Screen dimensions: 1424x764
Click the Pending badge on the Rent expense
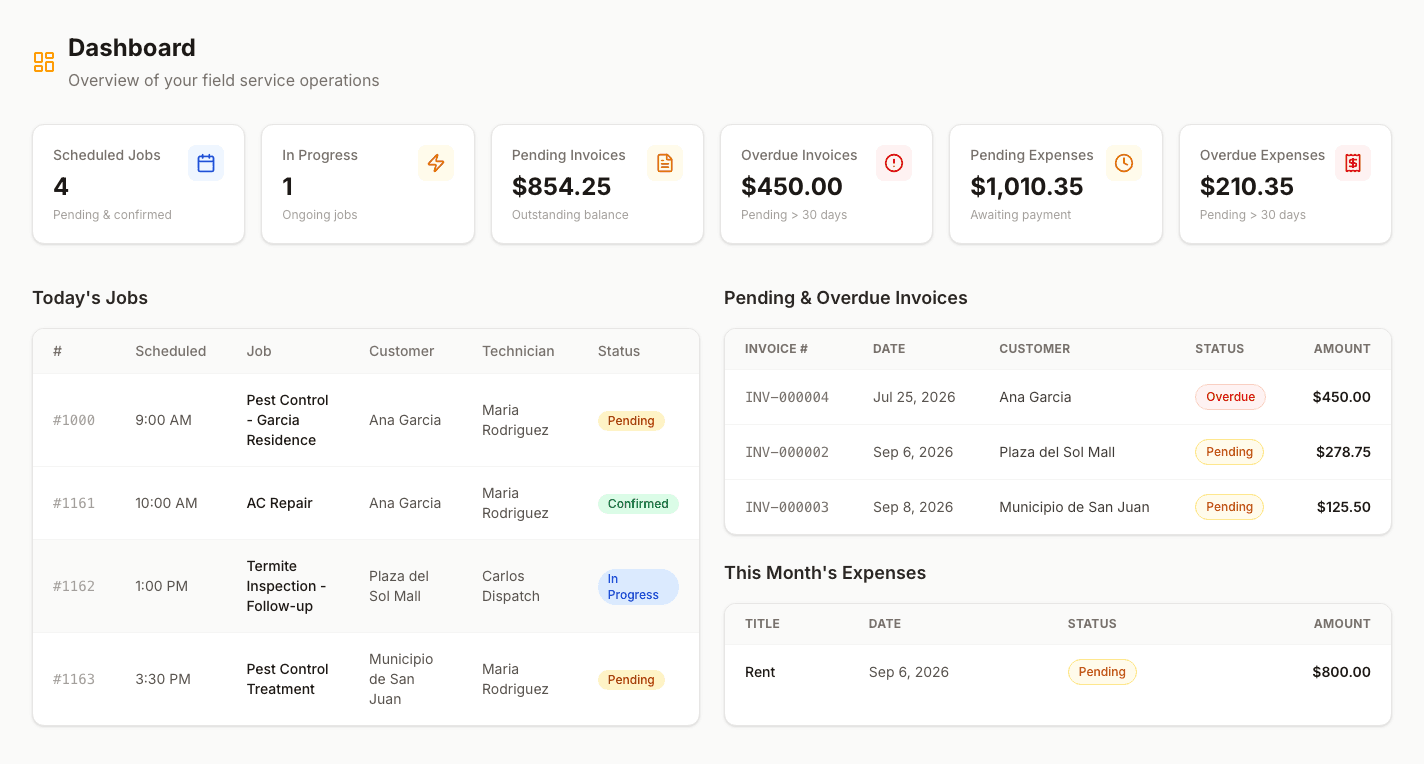point(1102,672)
